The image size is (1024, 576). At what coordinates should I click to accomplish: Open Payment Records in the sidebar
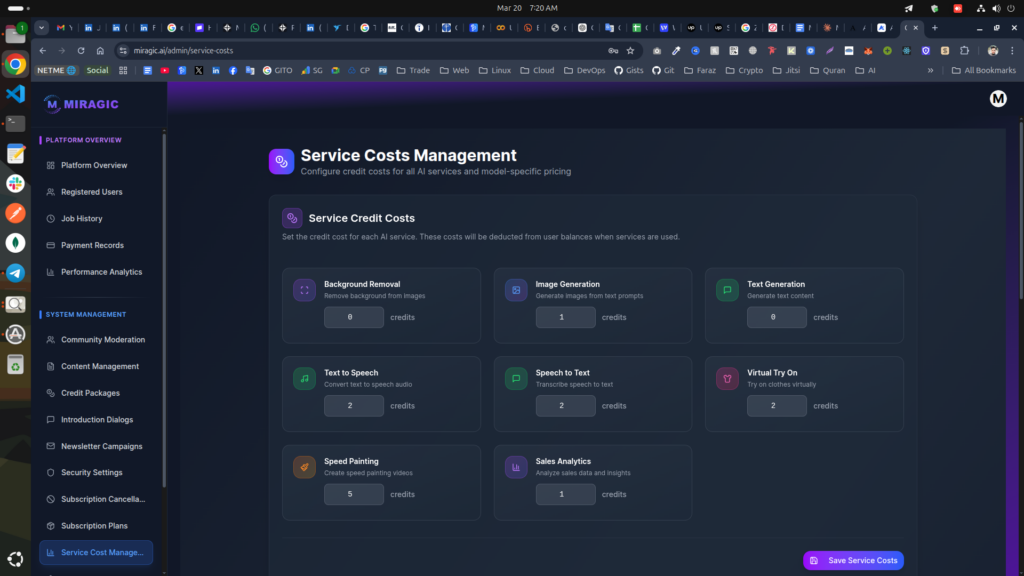[95, 246]
